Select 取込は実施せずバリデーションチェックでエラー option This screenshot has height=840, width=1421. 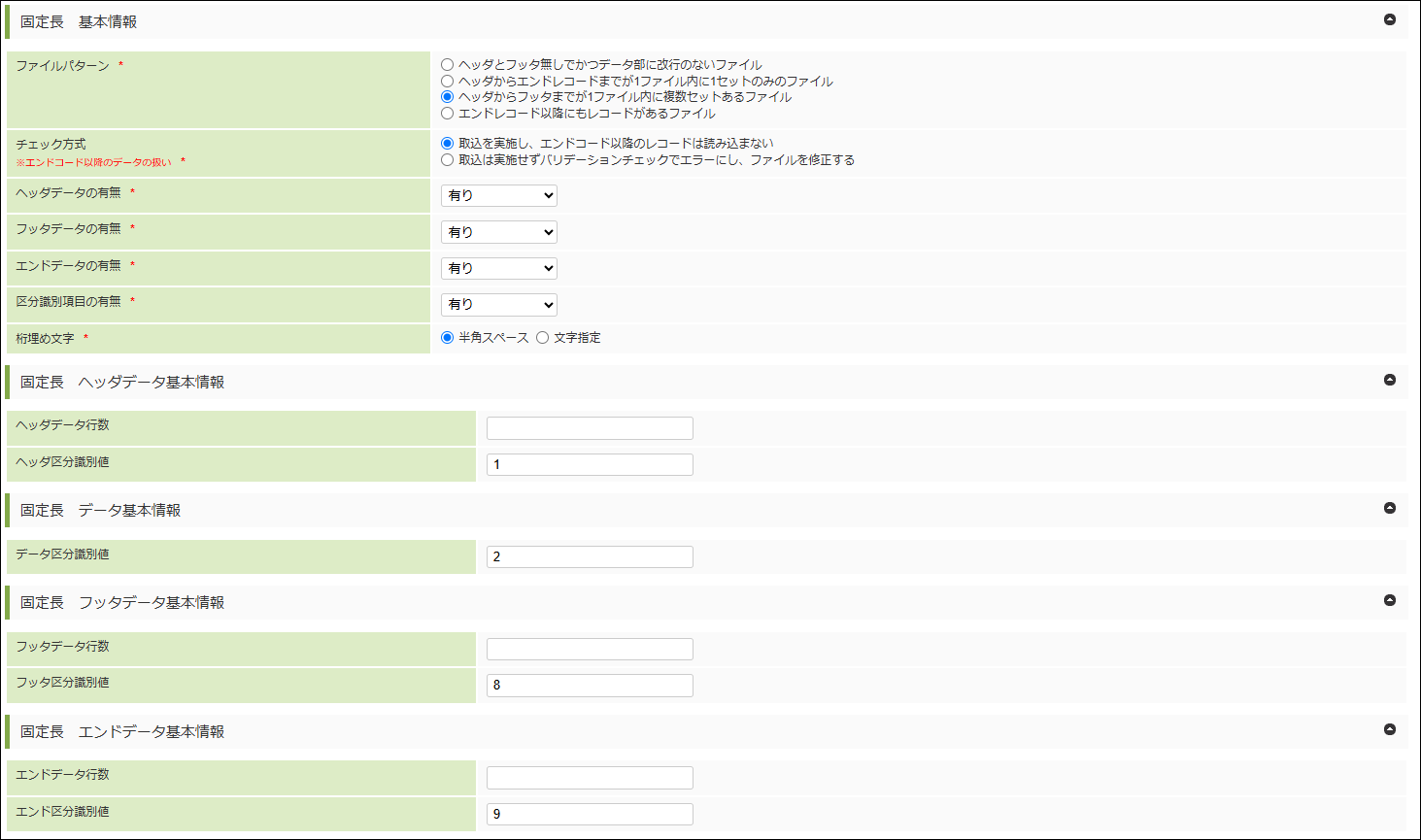(x=448, y=160)
